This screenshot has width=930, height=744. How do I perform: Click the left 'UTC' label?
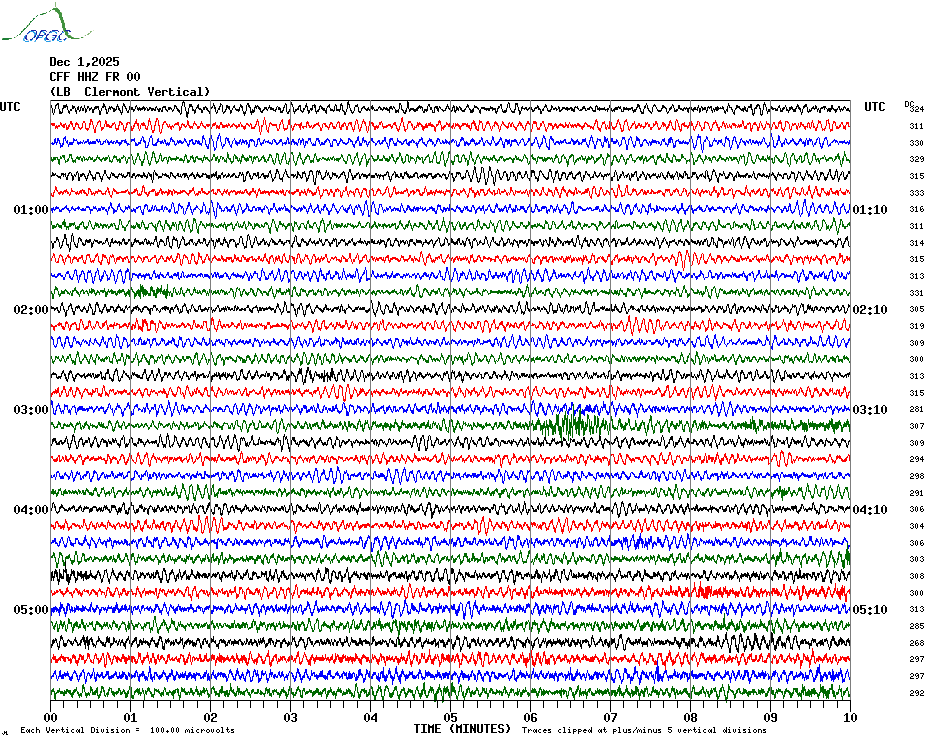point(10,107)
